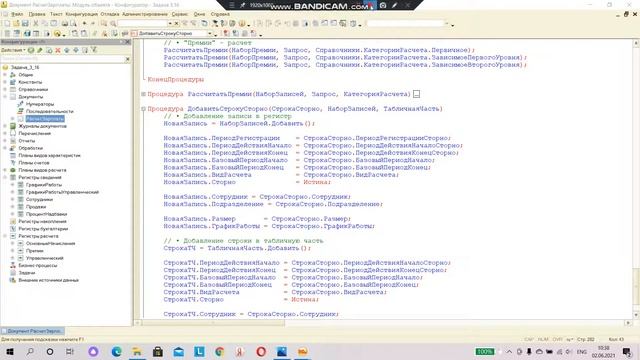Open the procedure list dropdown ДобавитьСтрокуСторно
This screenshot has width=640, height=360.
pos(210,33)
